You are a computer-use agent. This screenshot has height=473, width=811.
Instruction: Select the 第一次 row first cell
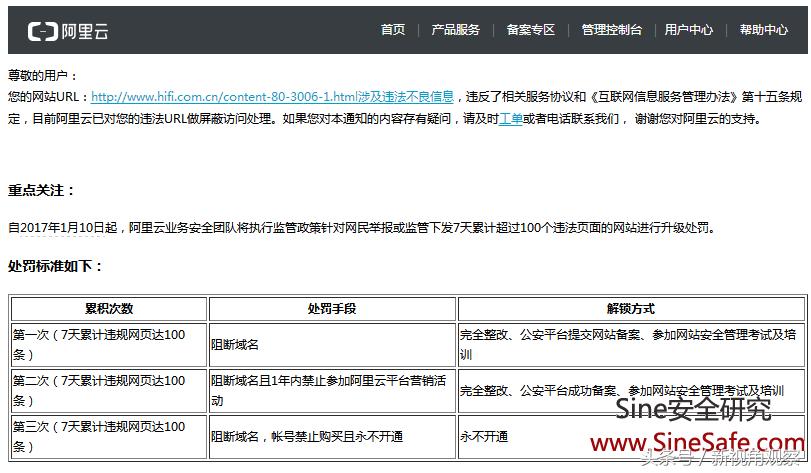tap(109, 345)
